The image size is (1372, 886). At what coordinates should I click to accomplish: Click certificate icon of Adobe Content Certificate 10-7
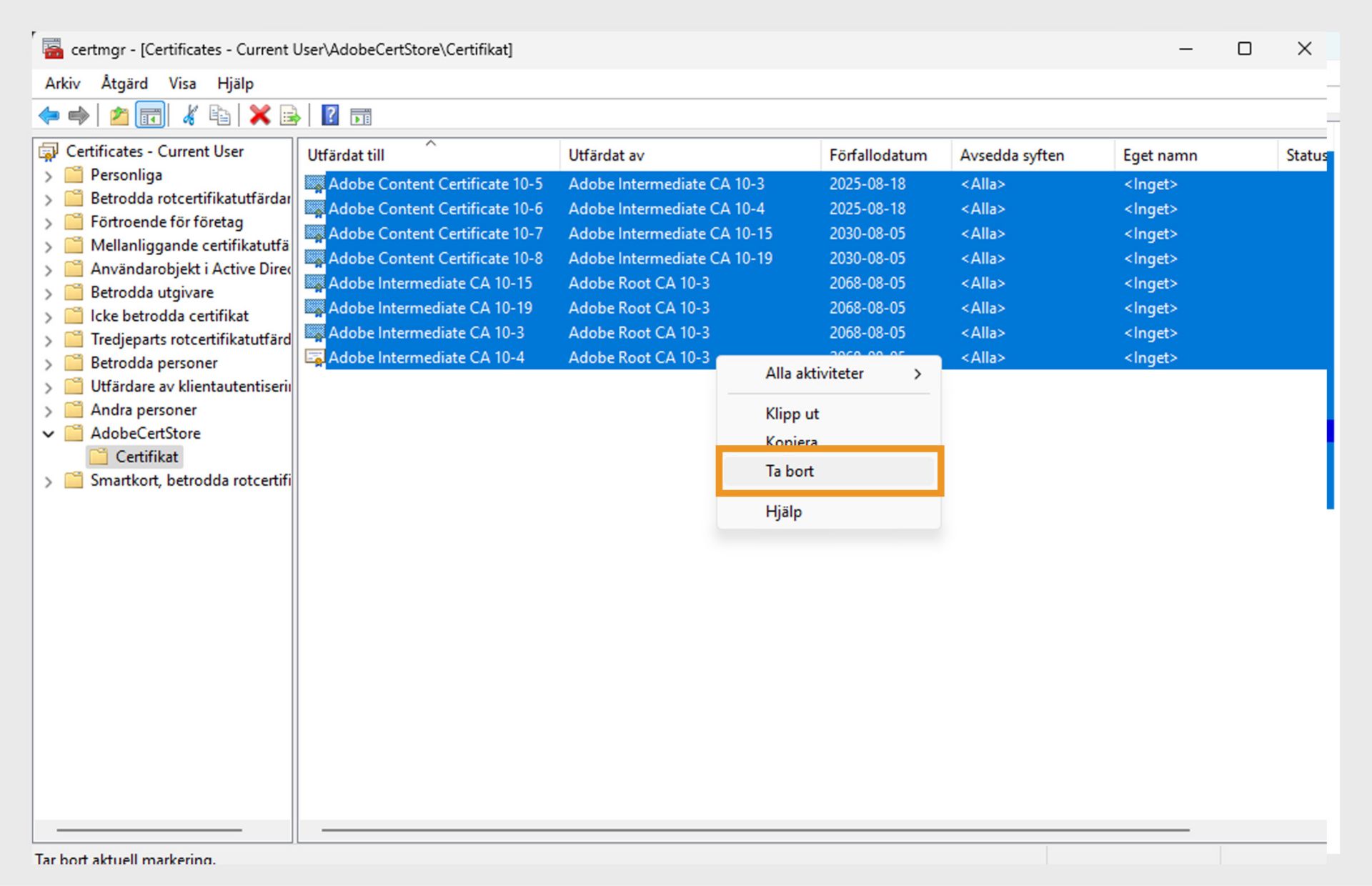(314, 234)
